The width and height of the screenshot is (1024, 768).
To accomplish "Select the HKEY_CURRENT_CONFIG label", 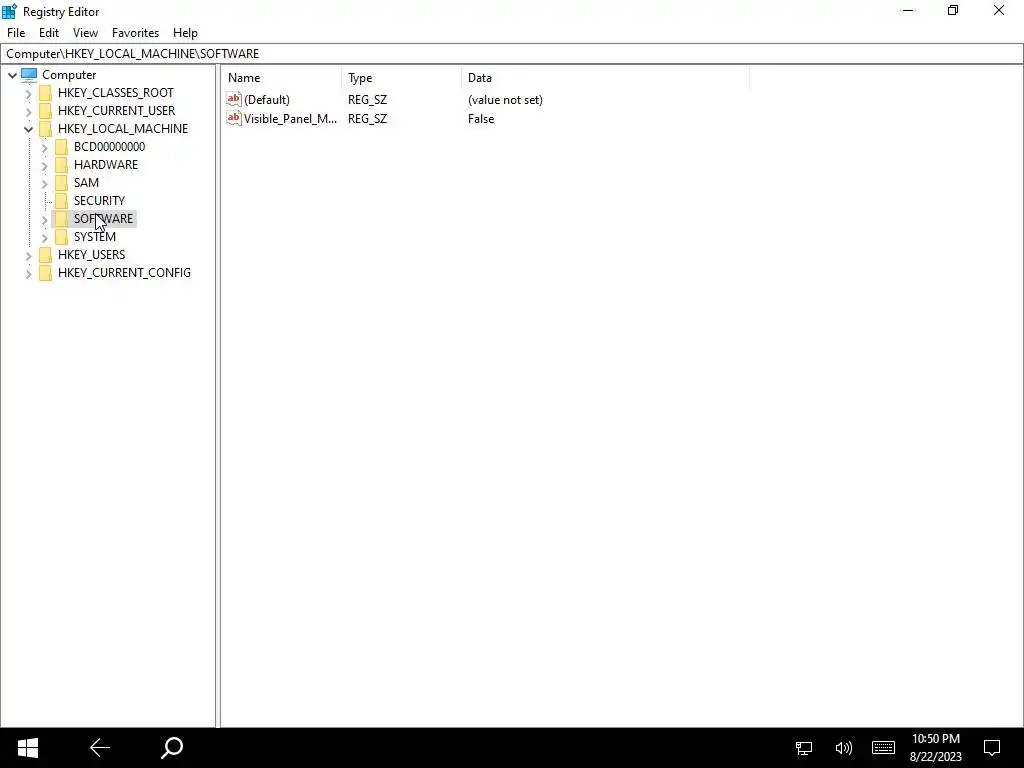I will [124, 273].
